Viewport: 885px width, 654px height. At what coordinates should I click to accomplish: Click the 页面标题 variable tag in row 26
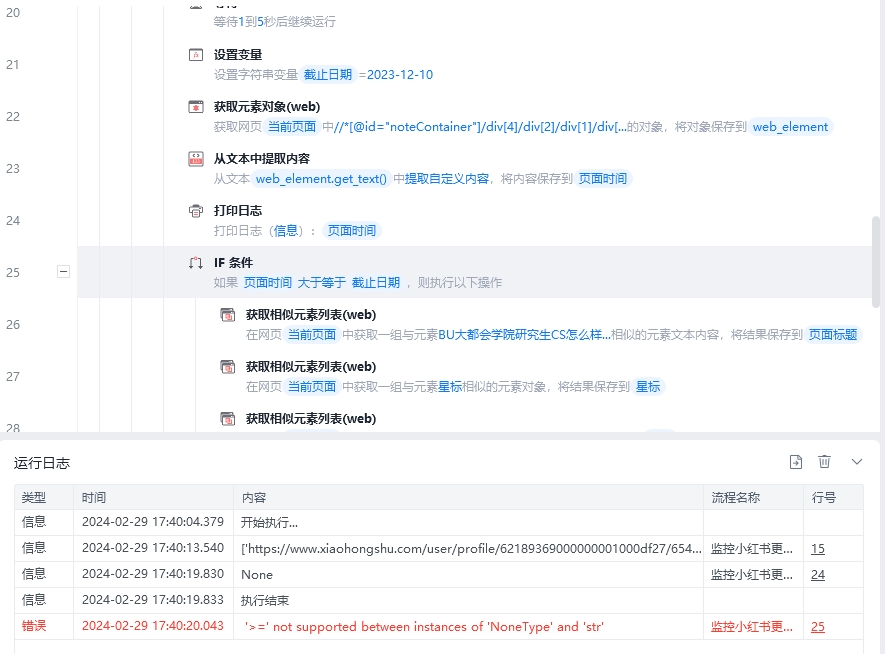tap(833, 335)
